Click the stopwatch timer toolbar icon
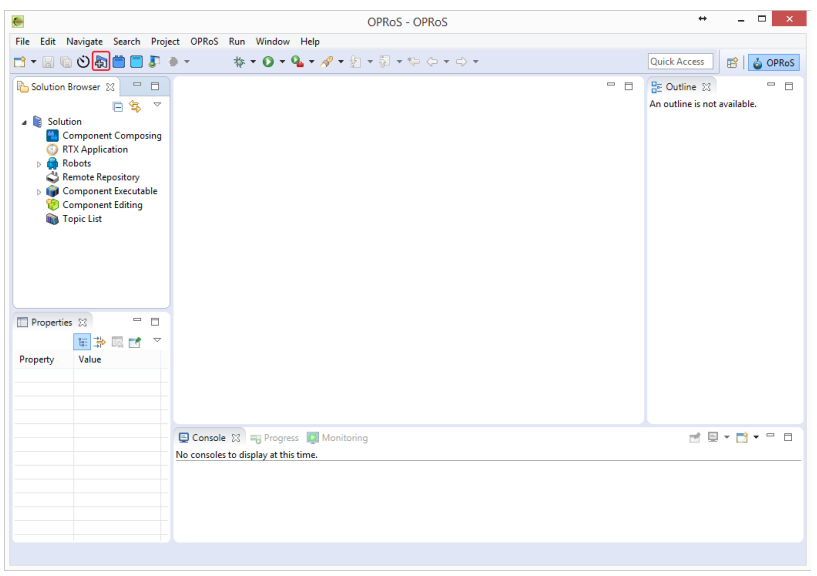Viewport: 817px width, 576px height. (x=83, y=62)
